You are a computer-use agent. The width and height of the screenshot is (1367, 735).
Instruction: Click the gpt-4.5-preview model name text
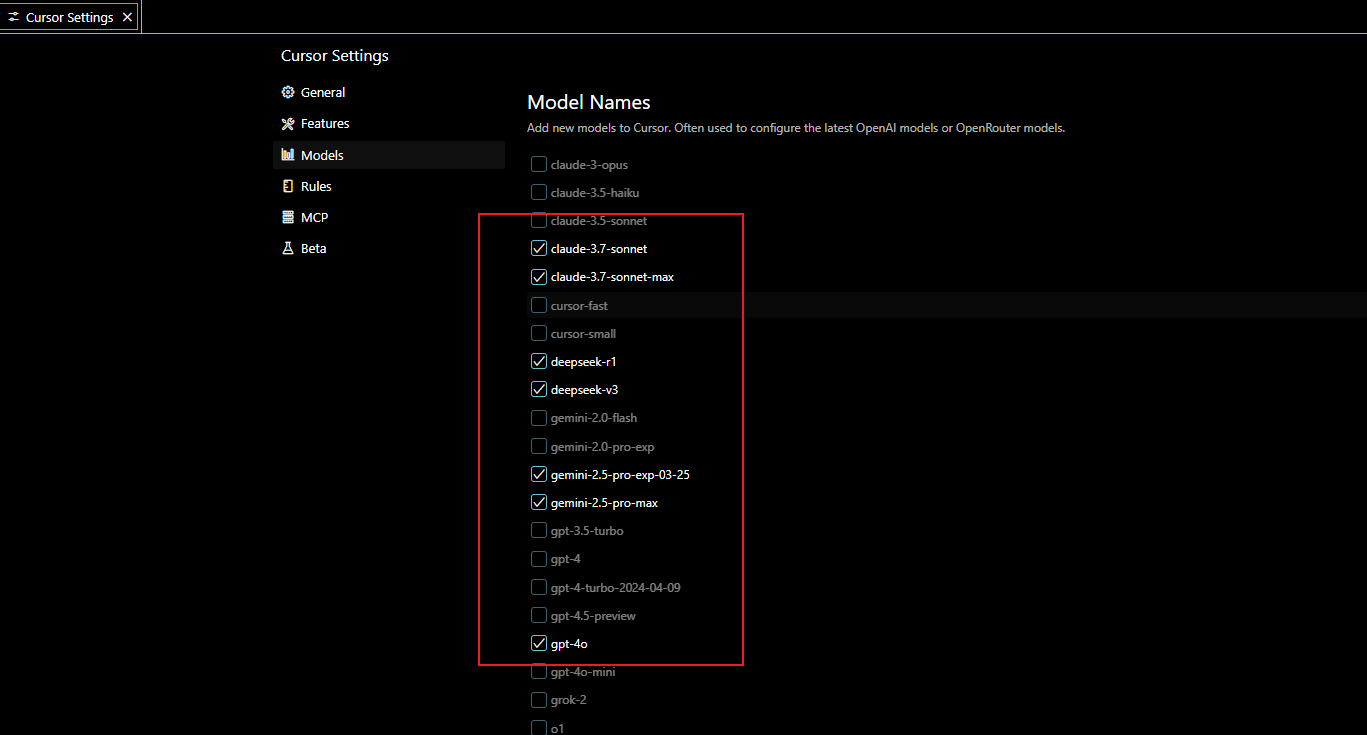coord(593,615)
